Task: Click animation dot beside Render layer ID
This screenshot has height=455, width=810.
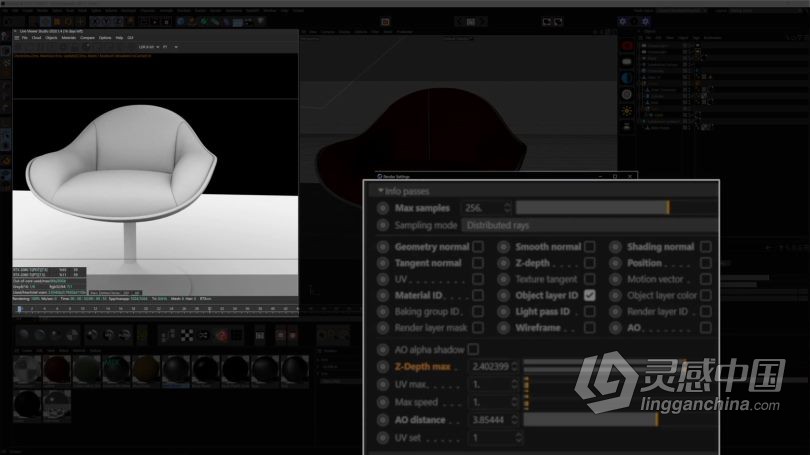Action: click(615, 311)
